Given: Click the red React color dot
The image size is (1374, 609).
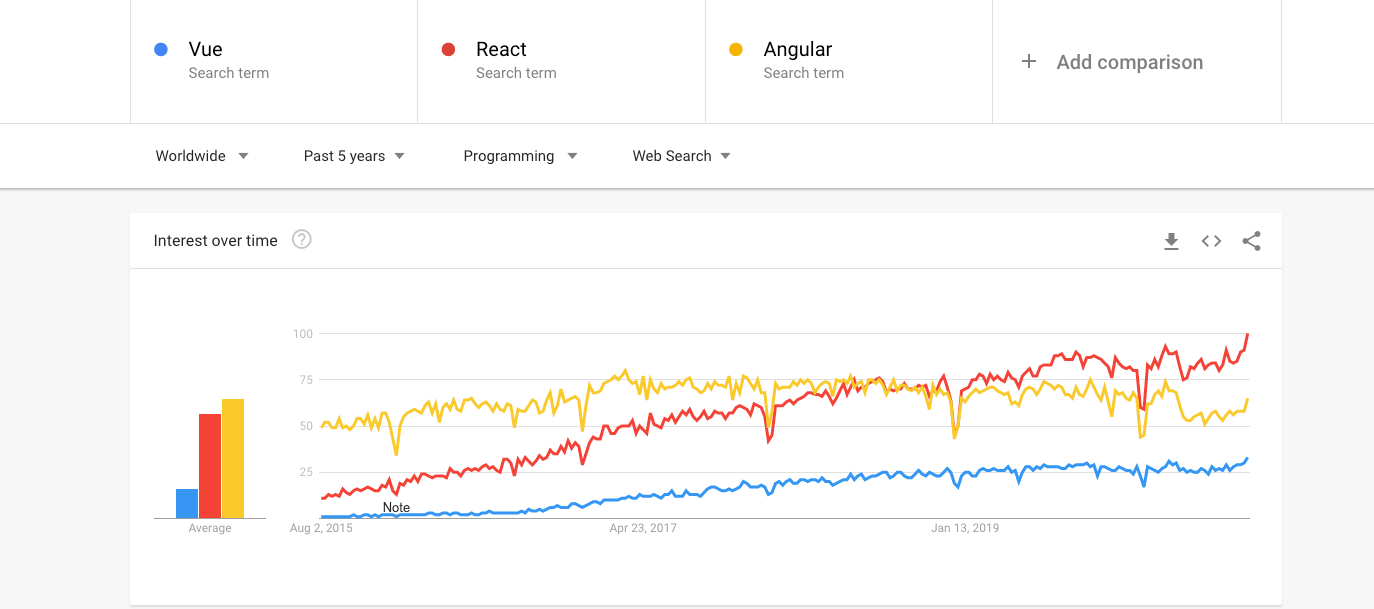Looking at the screenshot, I should pyautogui.click(x=449, y=49).
